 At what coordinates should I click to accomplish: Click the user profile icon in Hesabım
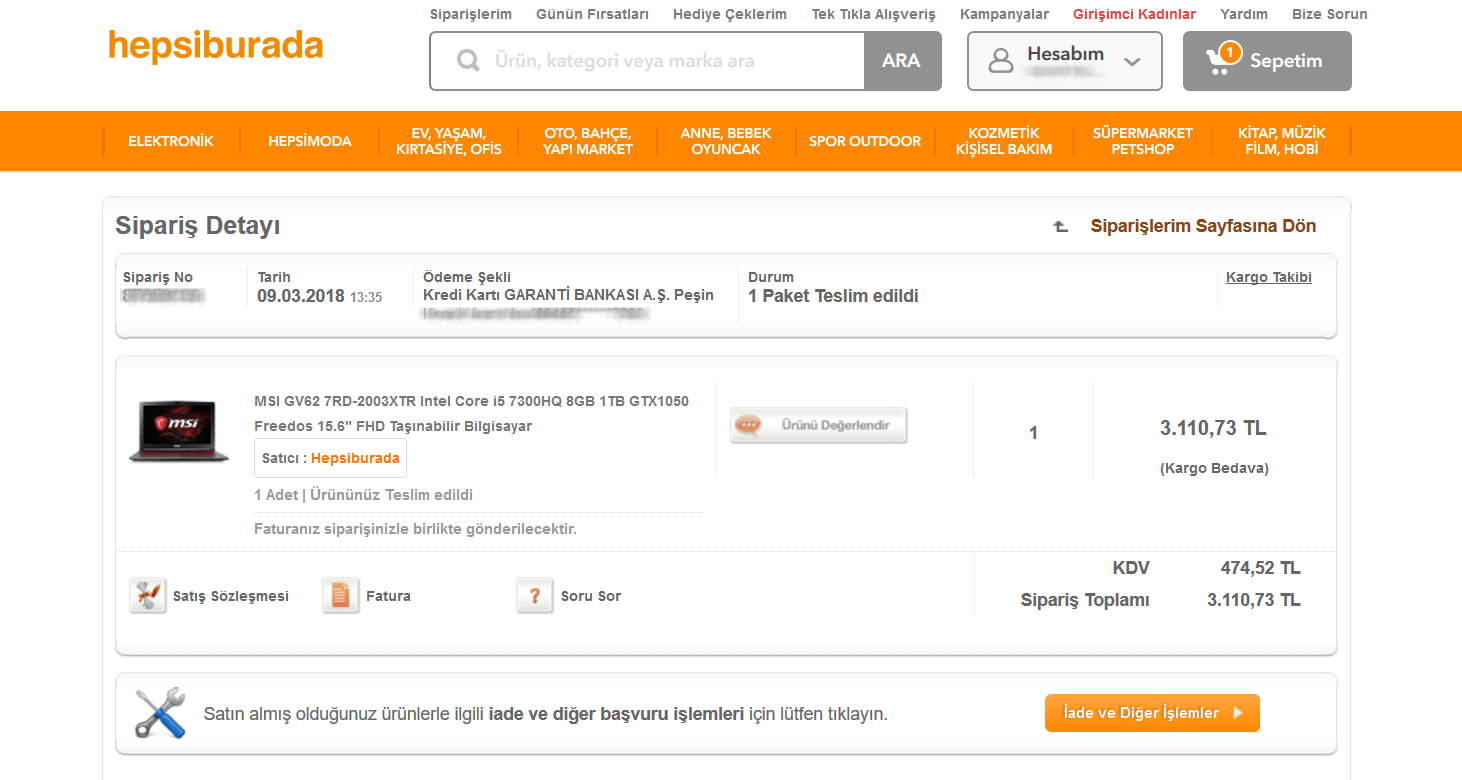click(x=1001, y=61)
